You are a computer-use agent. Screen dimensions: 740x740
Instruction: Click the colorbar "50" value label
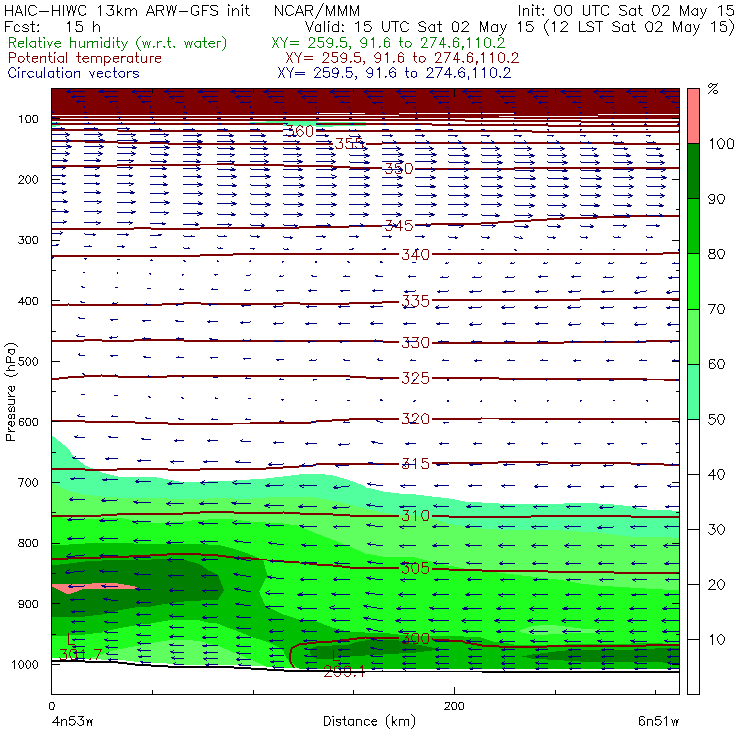click(x=716, y=420)
